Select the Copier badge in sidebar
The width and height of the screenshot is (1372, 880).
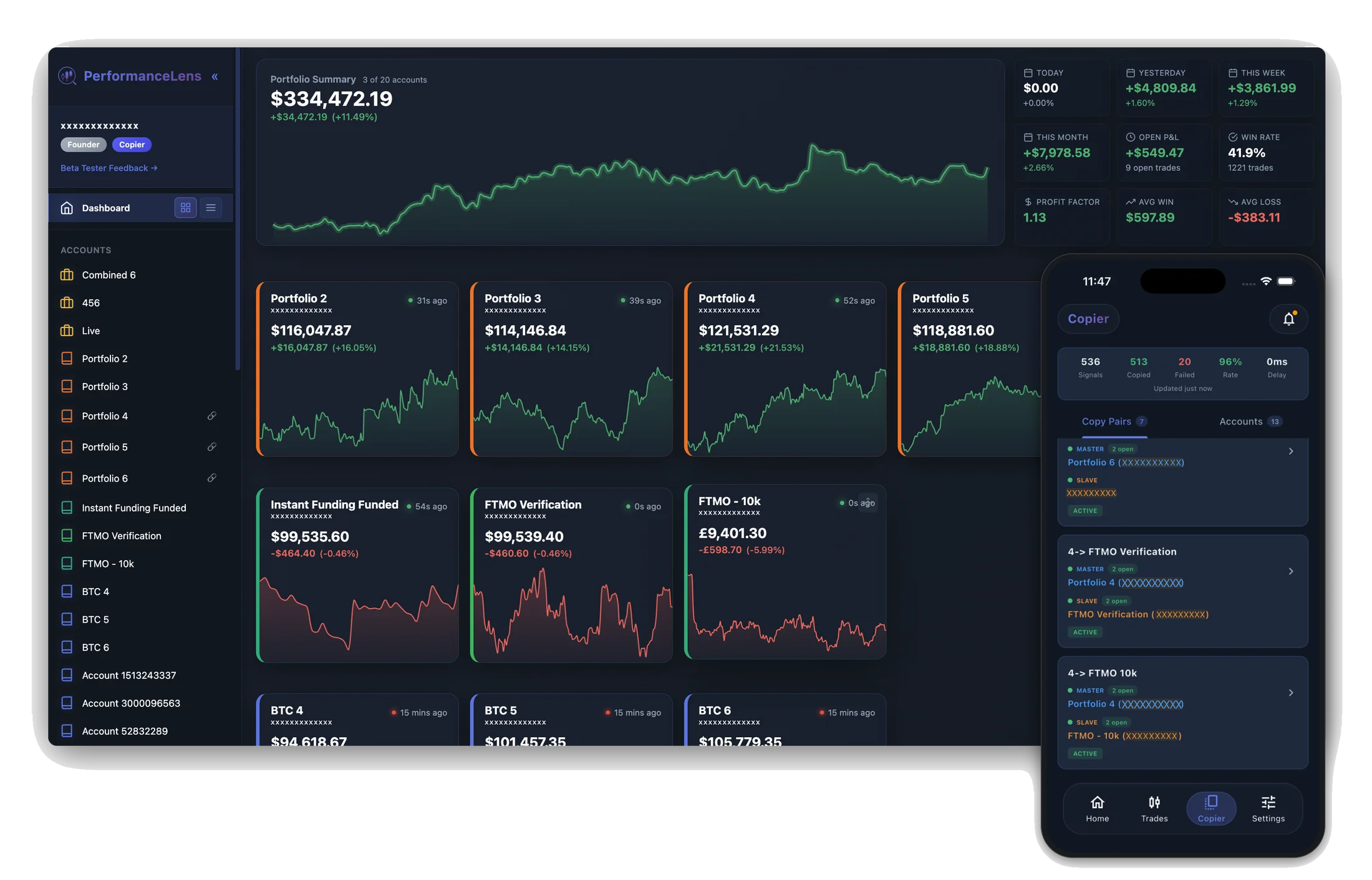[132, 145]
